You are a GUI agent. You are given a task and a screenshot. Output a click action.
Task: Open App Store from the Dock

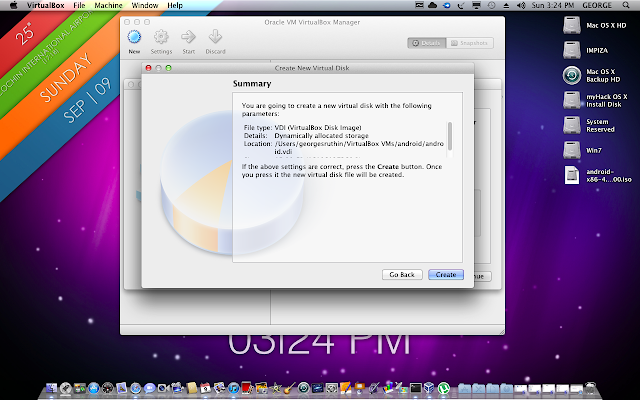pyautogui.click(x=93, y=388)
